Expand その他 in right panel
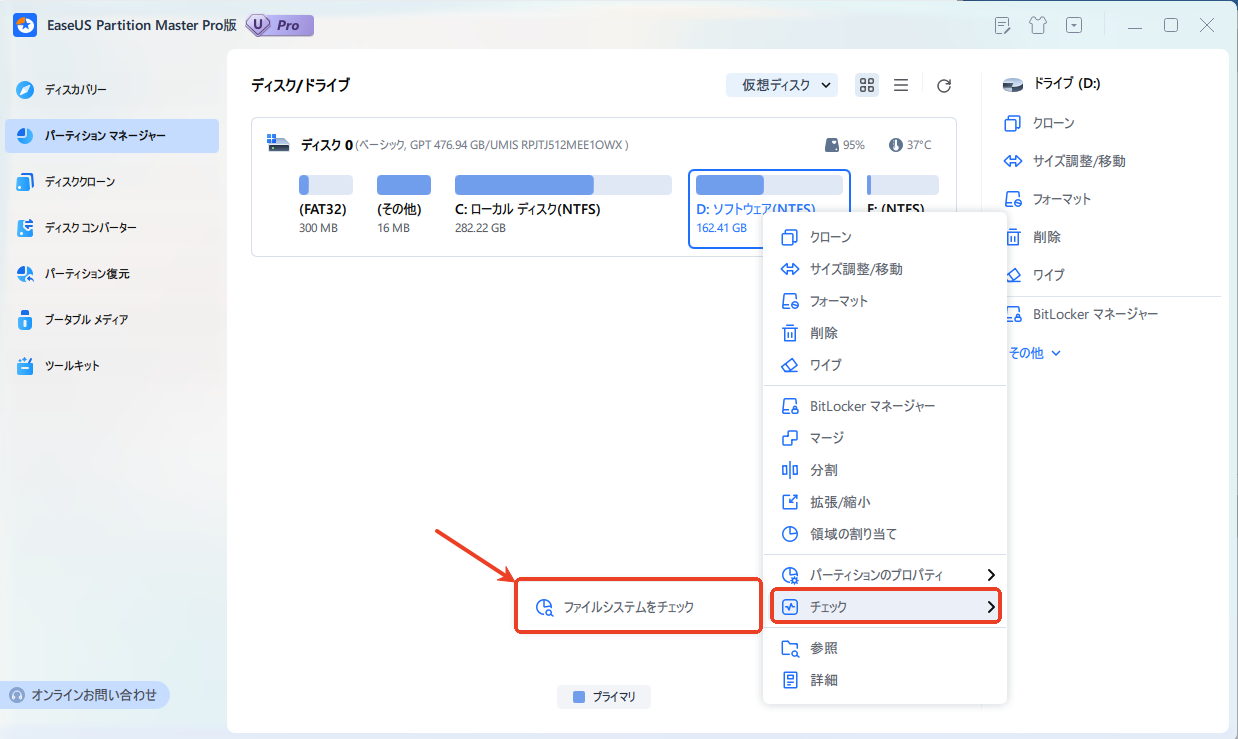 1034,353
